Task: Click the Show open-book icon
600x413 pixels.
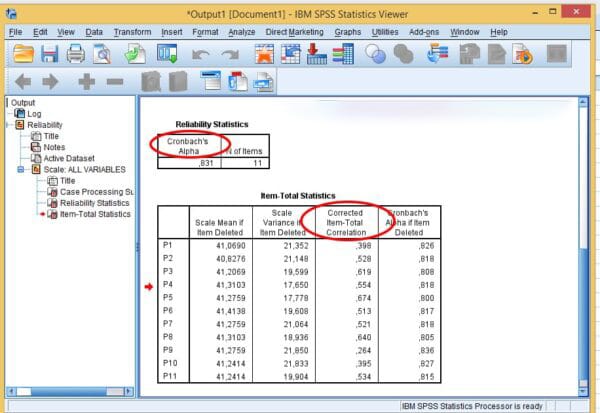Action: click(x=151, y=82)
